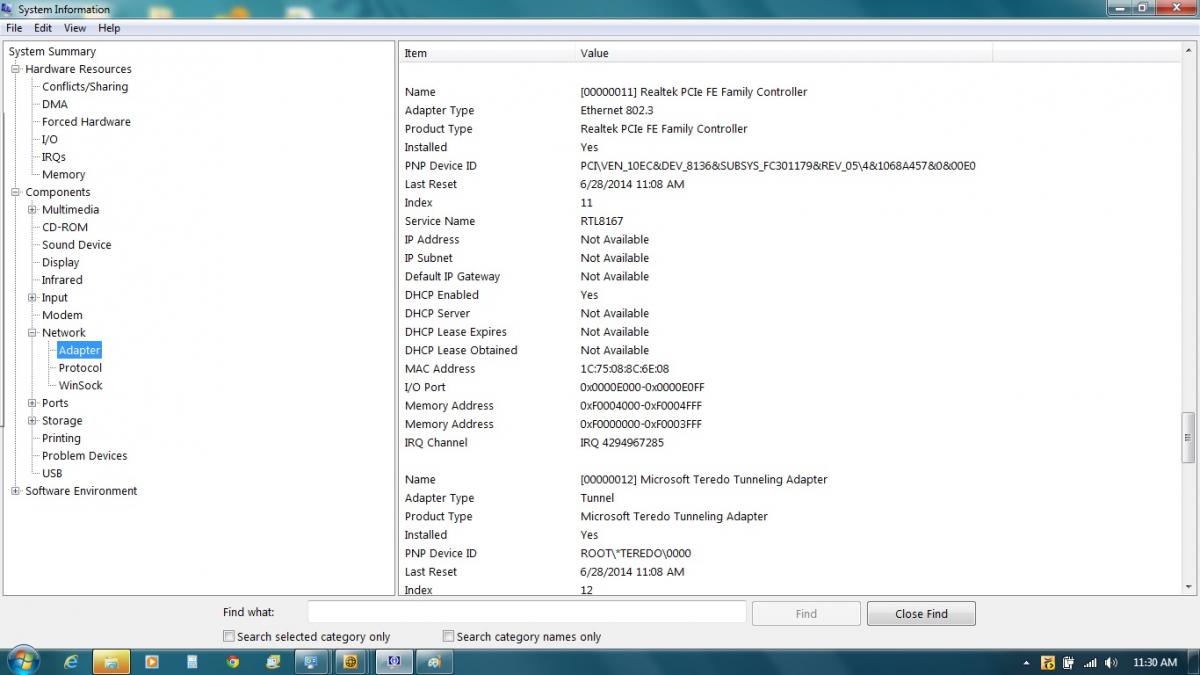Click the Find button
Screen dimensions: 1200x675
point(806,614)
